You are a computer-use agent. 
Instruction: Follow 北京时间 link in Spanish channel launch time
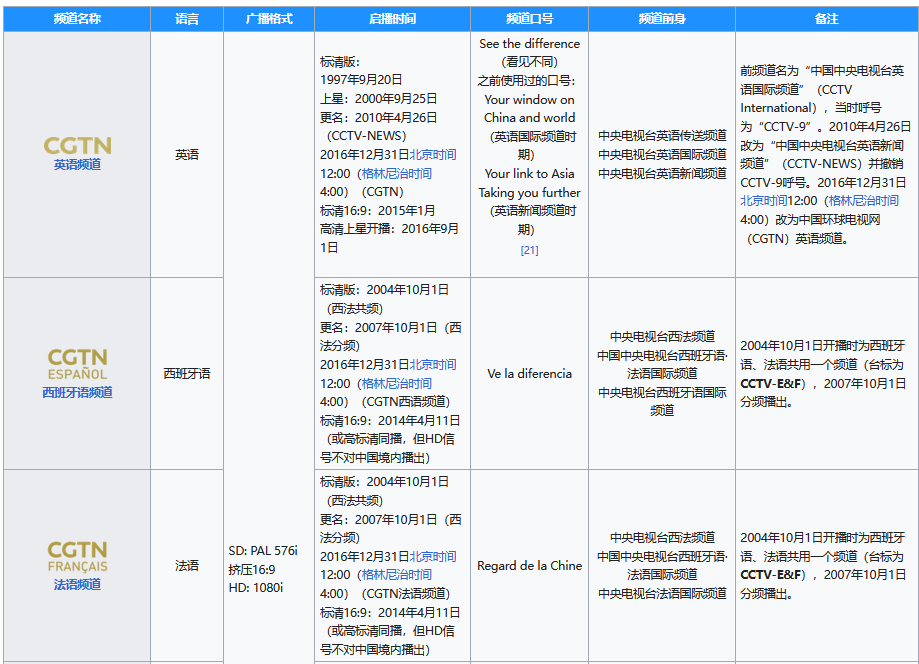pyautogui.click(x=433, y=365)
